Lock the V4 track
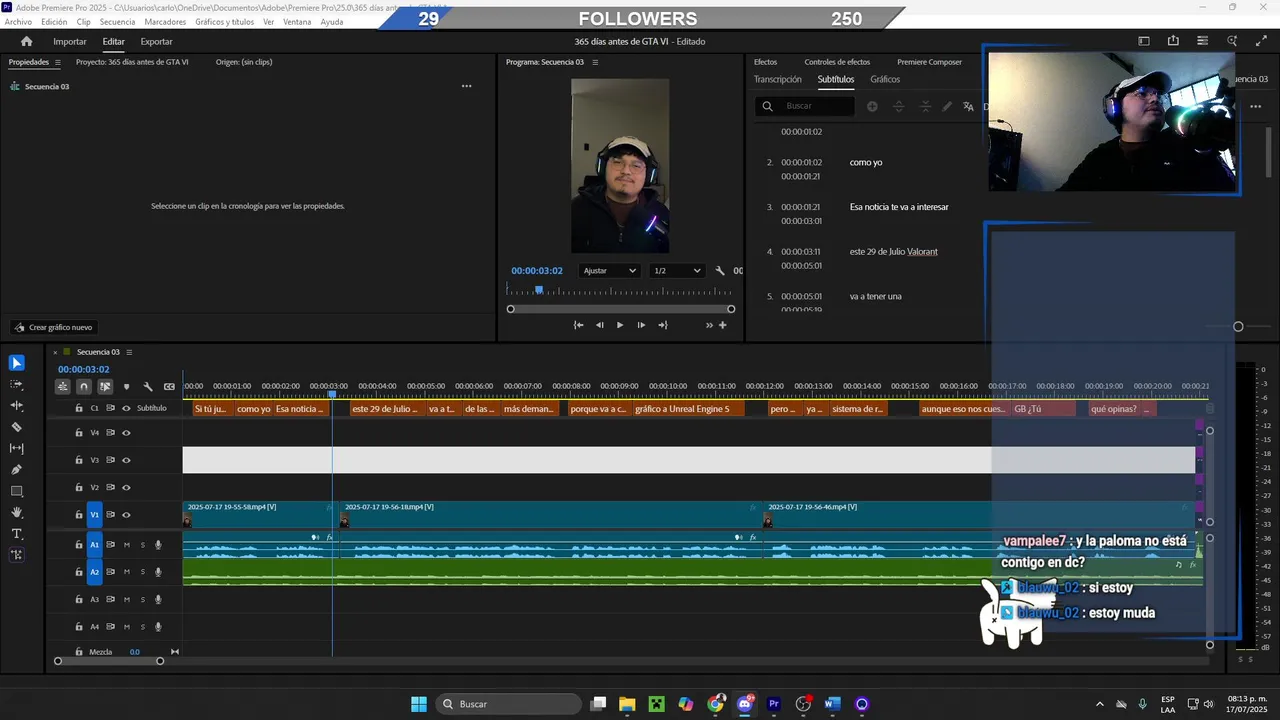Screen dimensions: 1280x720 pyautogui.click(x=79, y=433)
